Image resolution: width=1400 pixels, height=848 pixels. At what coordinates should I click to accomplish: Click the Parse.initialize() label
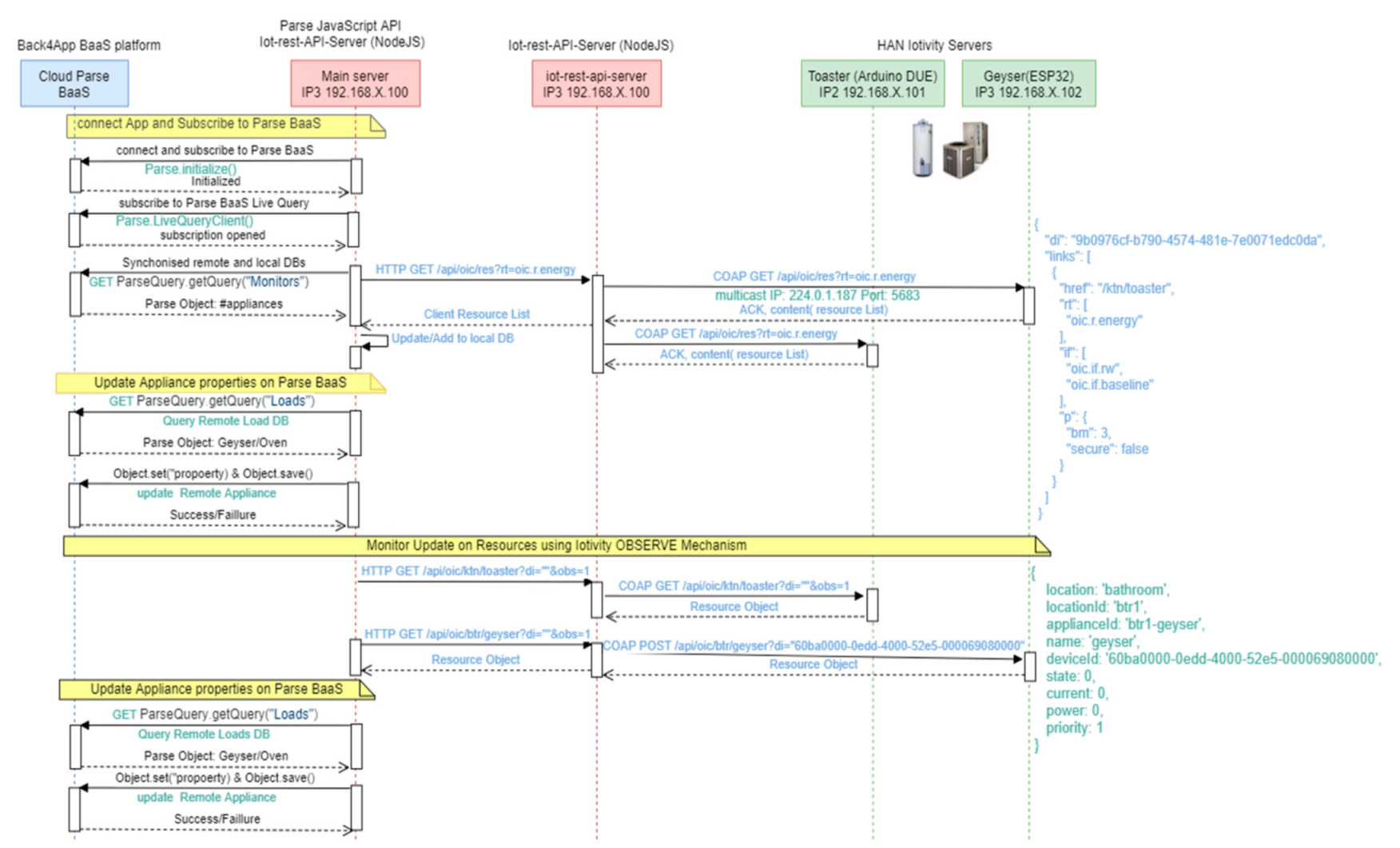point(190,169)
